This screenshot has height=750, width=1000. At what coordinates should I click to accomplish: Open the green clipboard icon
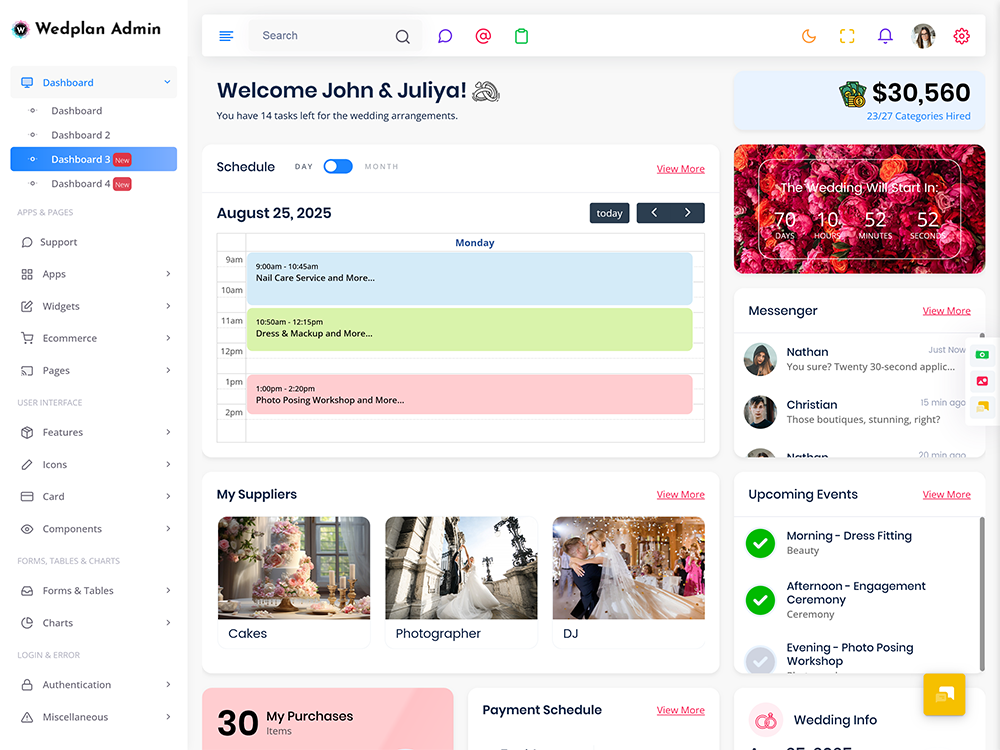click(x=521, y=36)
